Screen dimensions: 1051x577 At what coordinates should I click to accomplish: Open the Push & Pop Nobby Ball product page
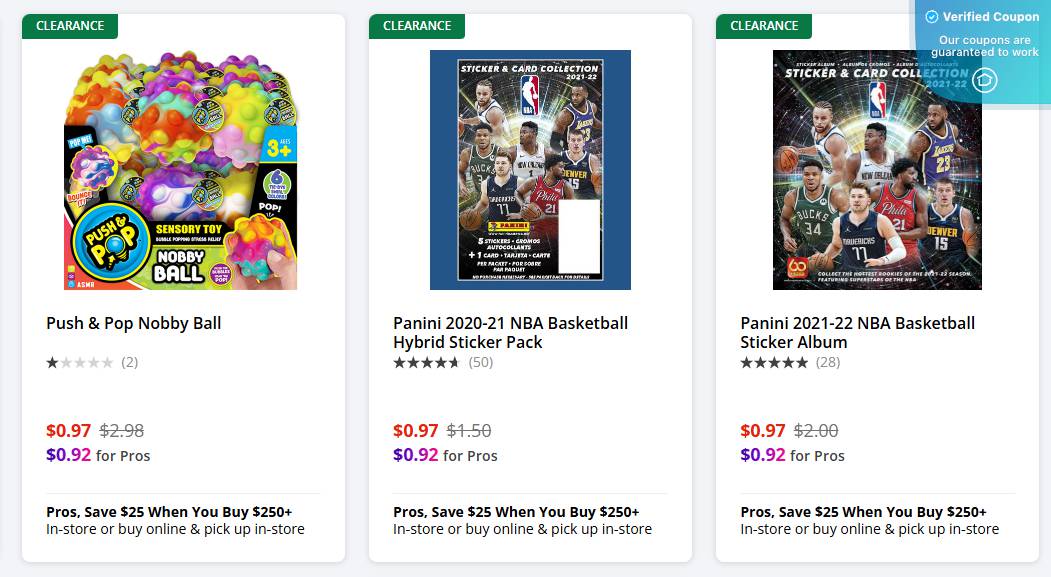pos(133,323)
